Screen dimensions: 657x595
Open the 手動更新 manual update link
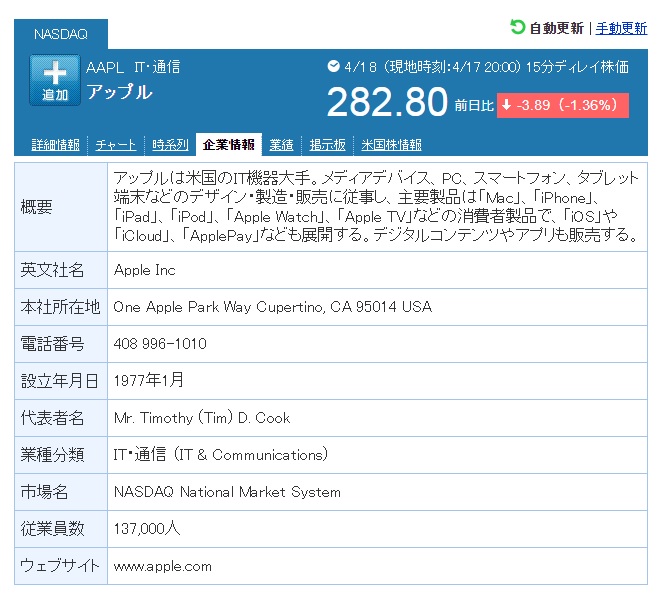(621, 28)
